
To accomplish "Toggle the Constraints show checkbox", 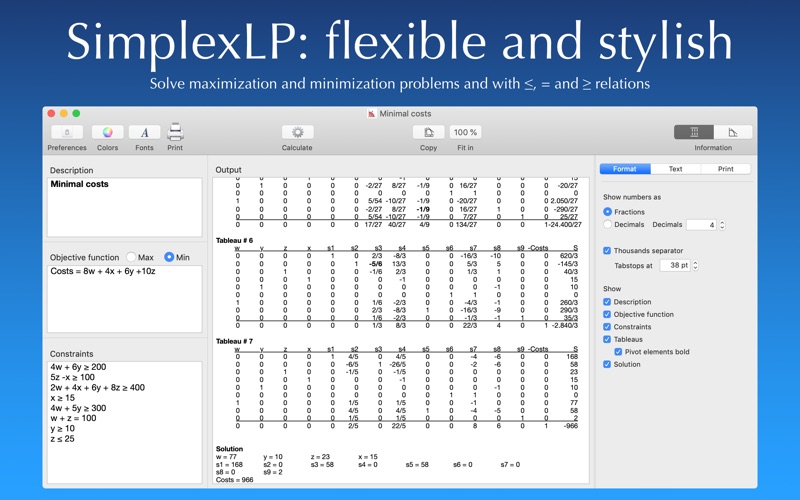I will (607, 327).
